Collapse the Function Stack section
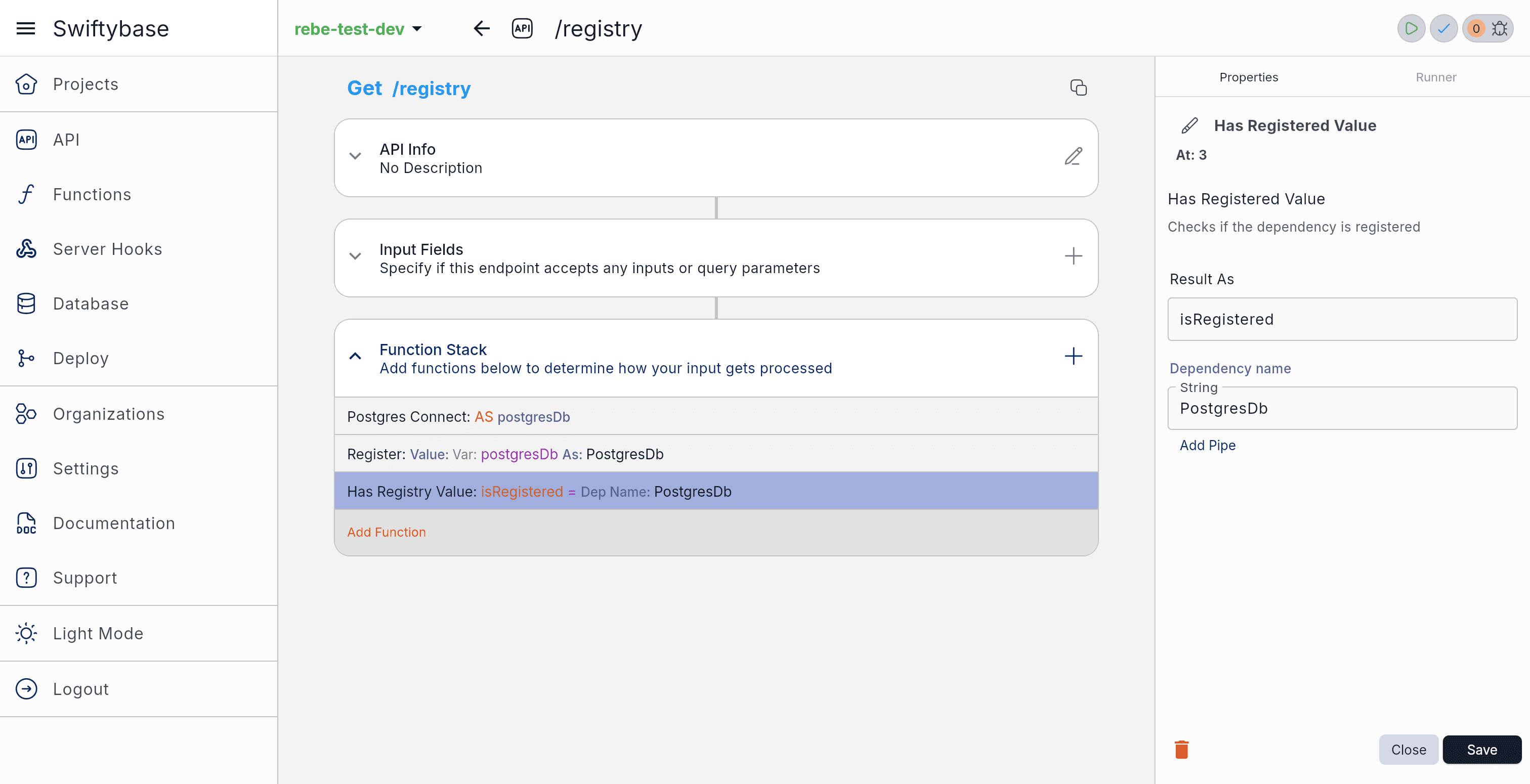The image size is (1530, 784). pos(355,357)
